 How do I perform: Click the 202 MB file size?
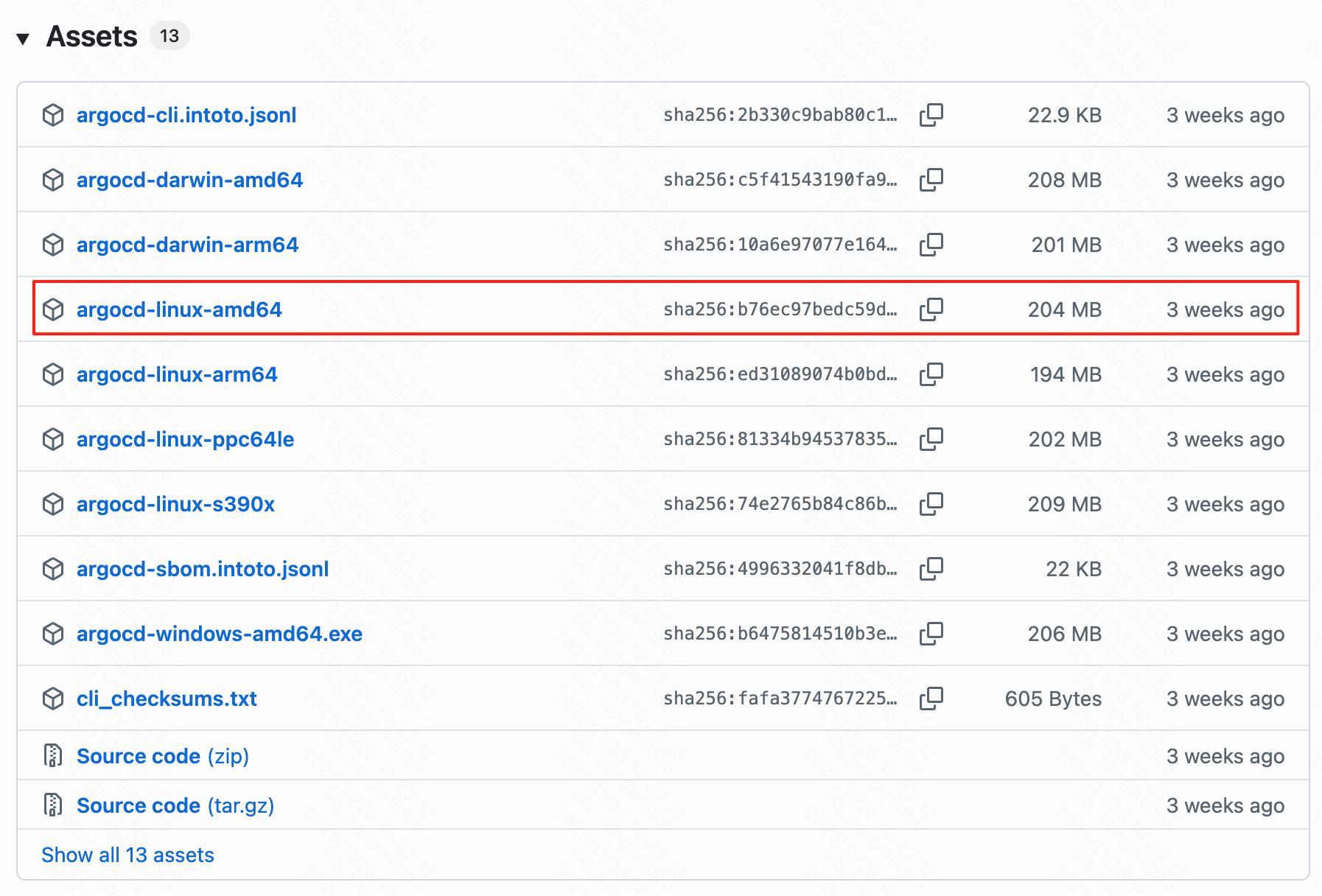coord(1065,439)
